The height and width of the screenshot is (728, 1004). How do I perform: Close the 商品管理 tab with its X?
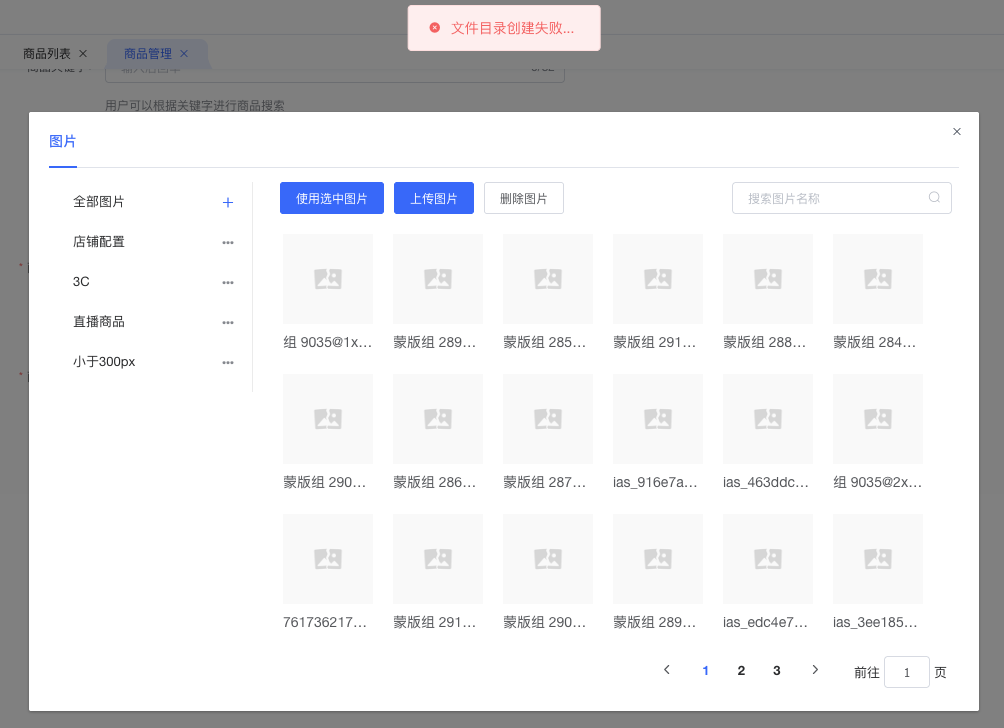click(x=184, y=54)
